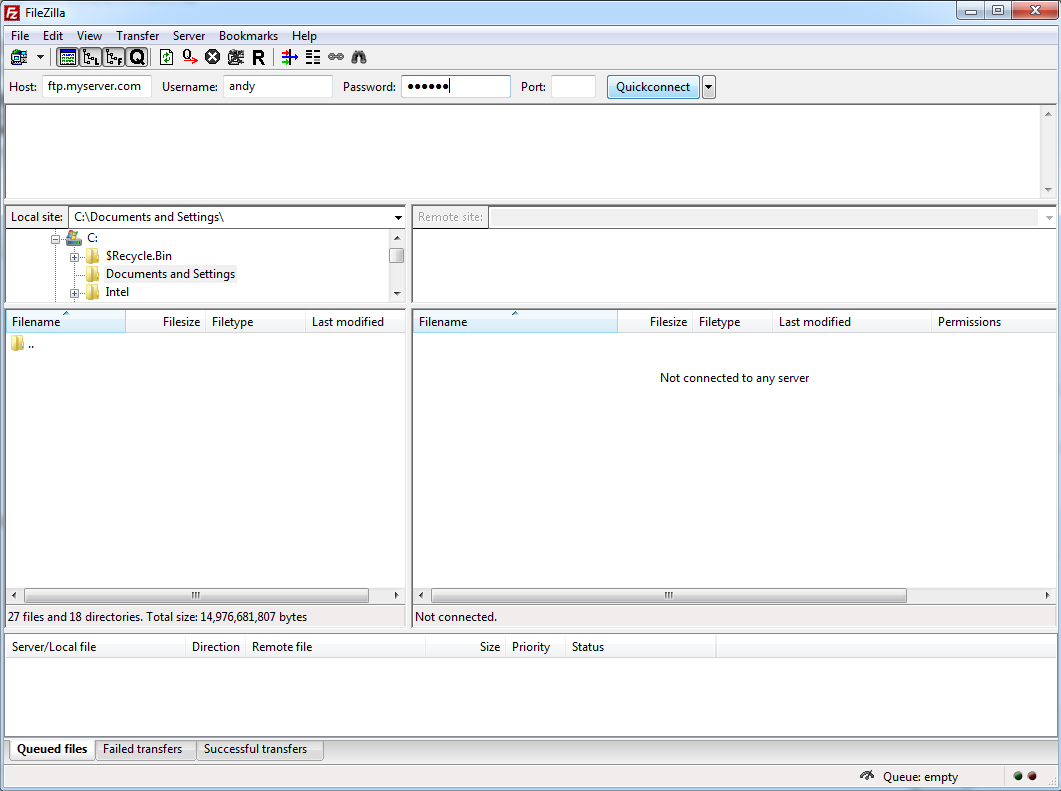Open the Transfer menu
1061x791 pixels.
137,36
